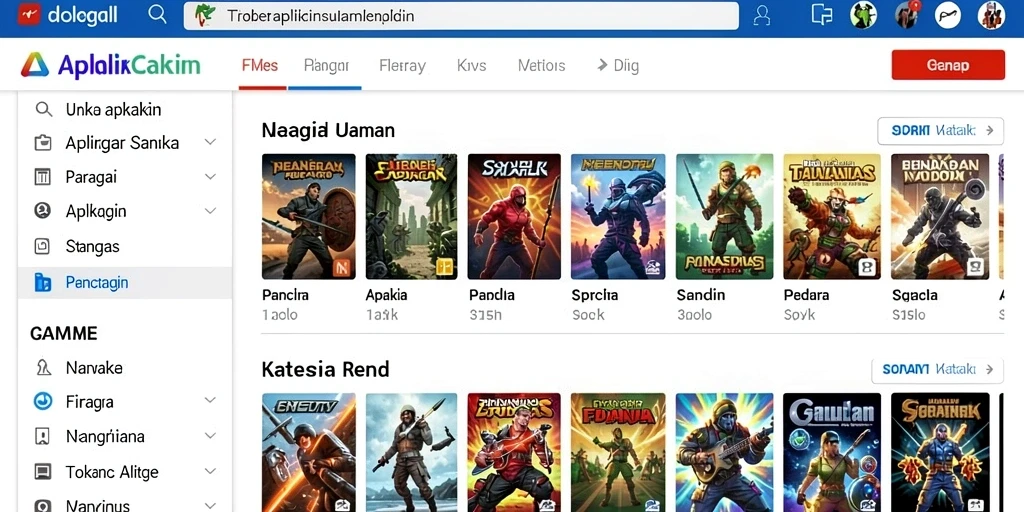1024x512 pixels.
Task: Click the Aplkagin sidebar icon
Action: (42, 211)
